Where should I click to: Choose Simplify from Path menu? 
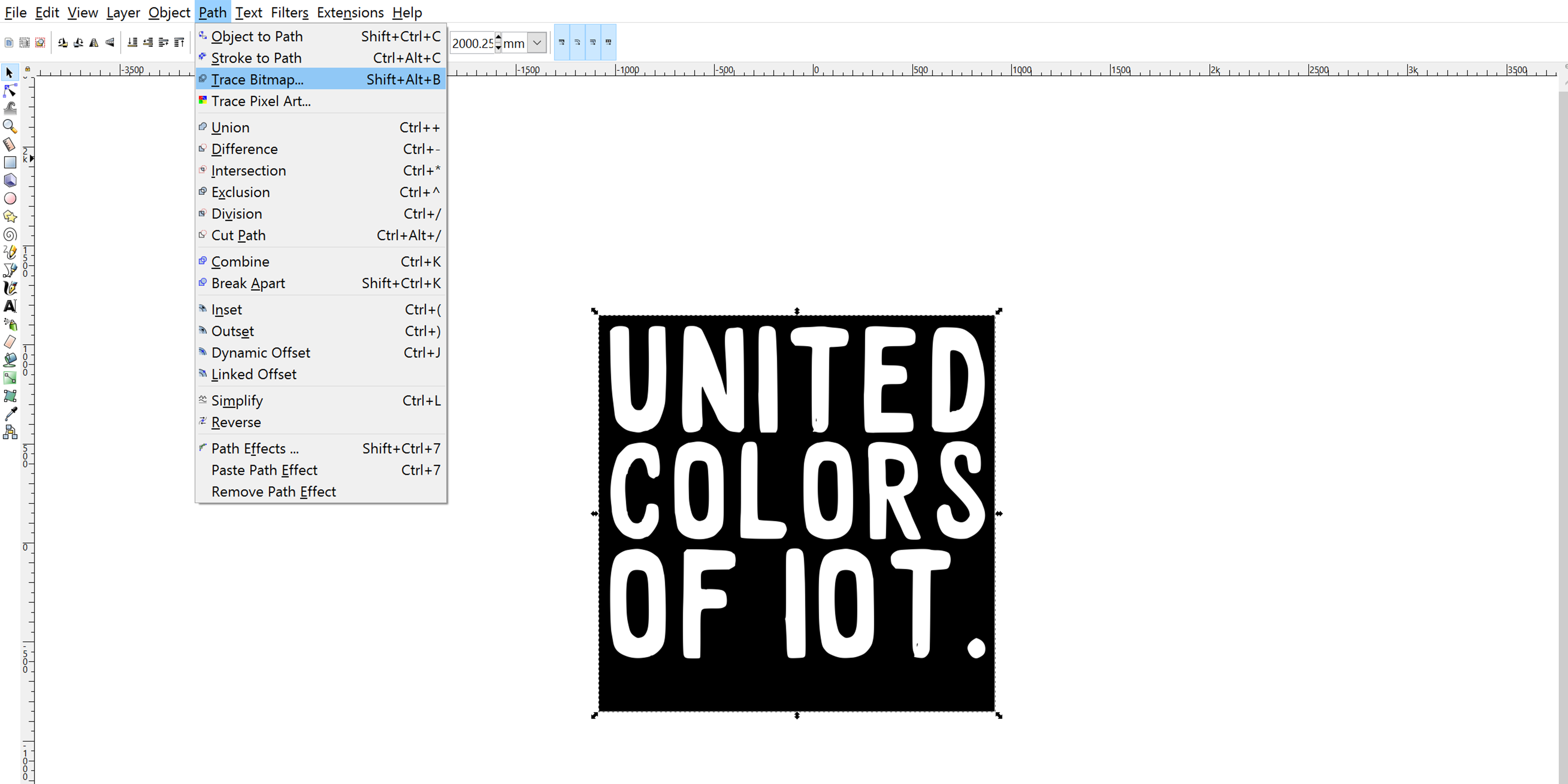pyautogui.click(x=321, y=401)
